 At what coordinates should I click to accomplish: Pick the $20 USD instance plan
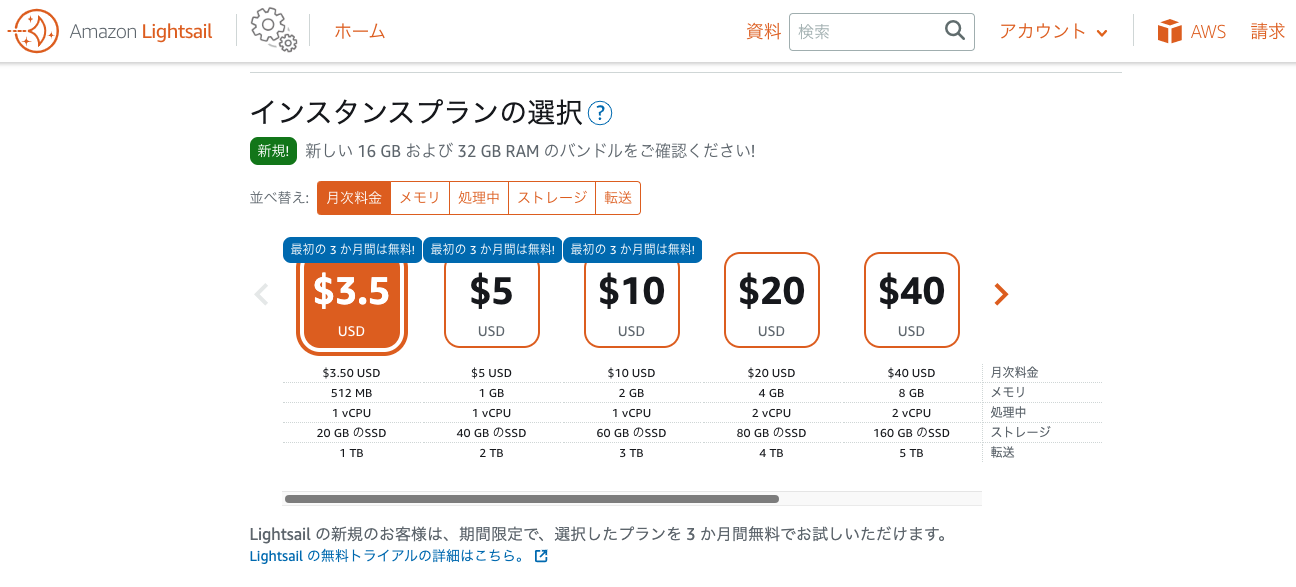771,300
